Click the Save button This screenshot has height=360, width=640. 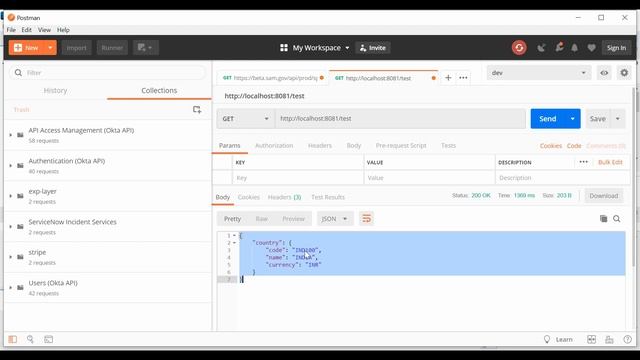click(598, 119)
